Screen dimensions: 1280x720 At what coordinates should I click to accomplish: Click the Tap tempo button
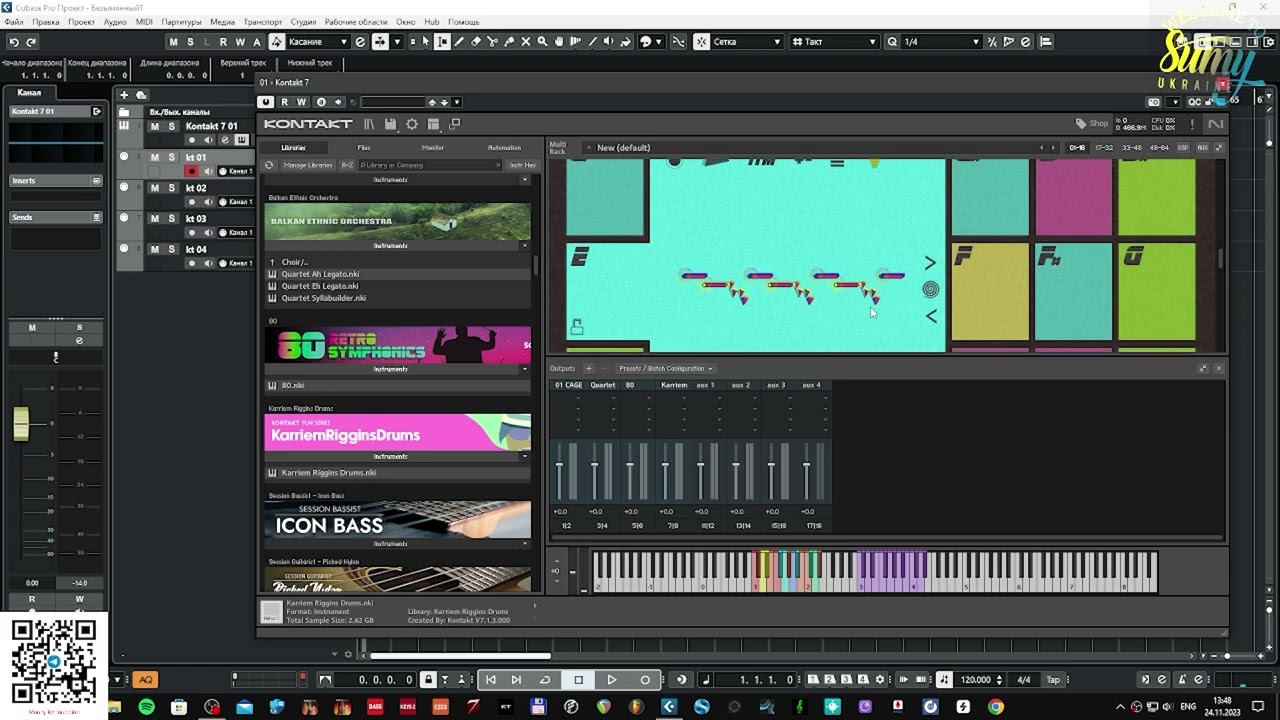(x=1053, y=680)
